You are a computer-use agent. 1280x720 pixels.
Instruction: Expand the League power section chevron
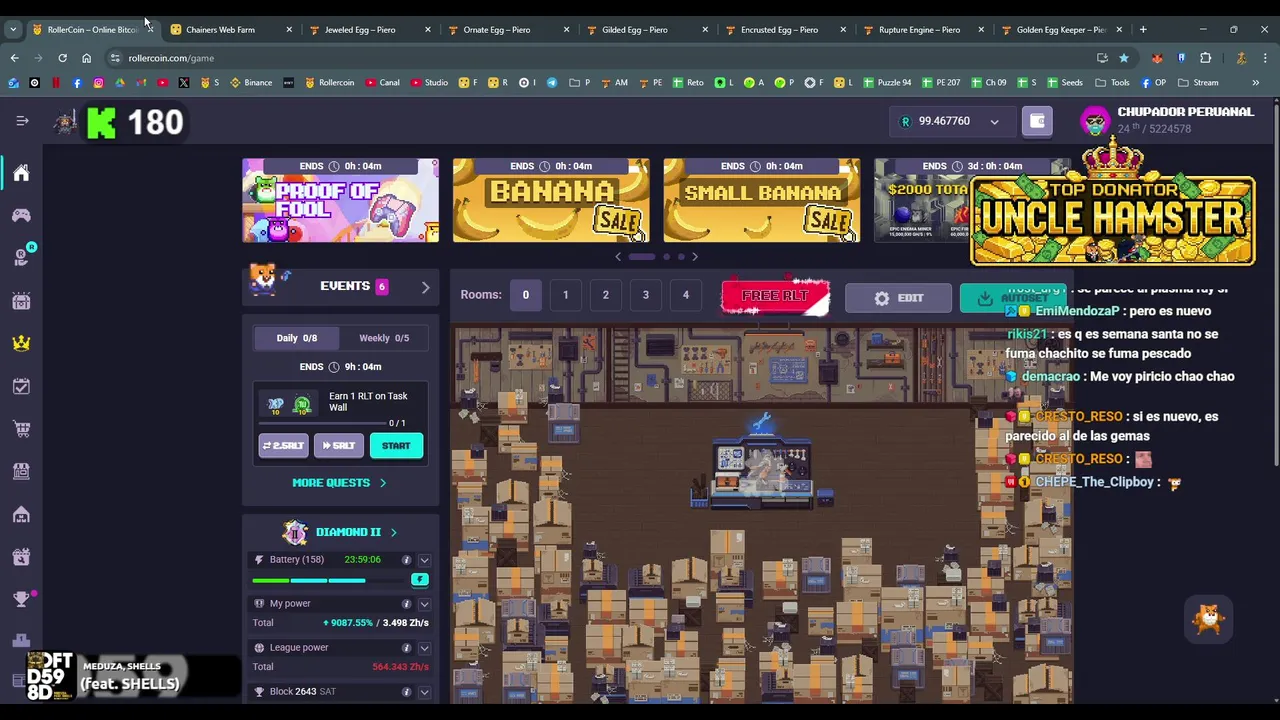pos(424,648)
